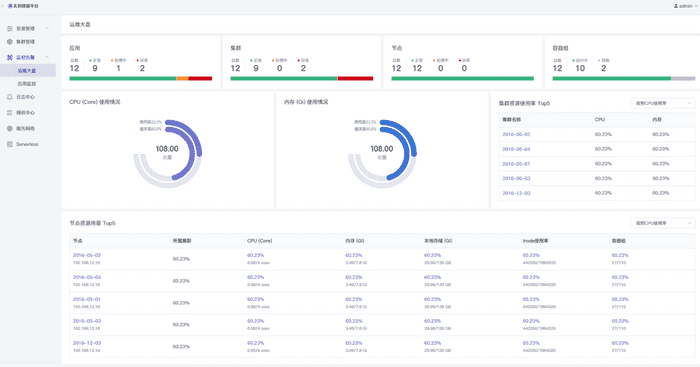Click CPU 60.23% value in node 2016-05-02 row

click(255, 255)
